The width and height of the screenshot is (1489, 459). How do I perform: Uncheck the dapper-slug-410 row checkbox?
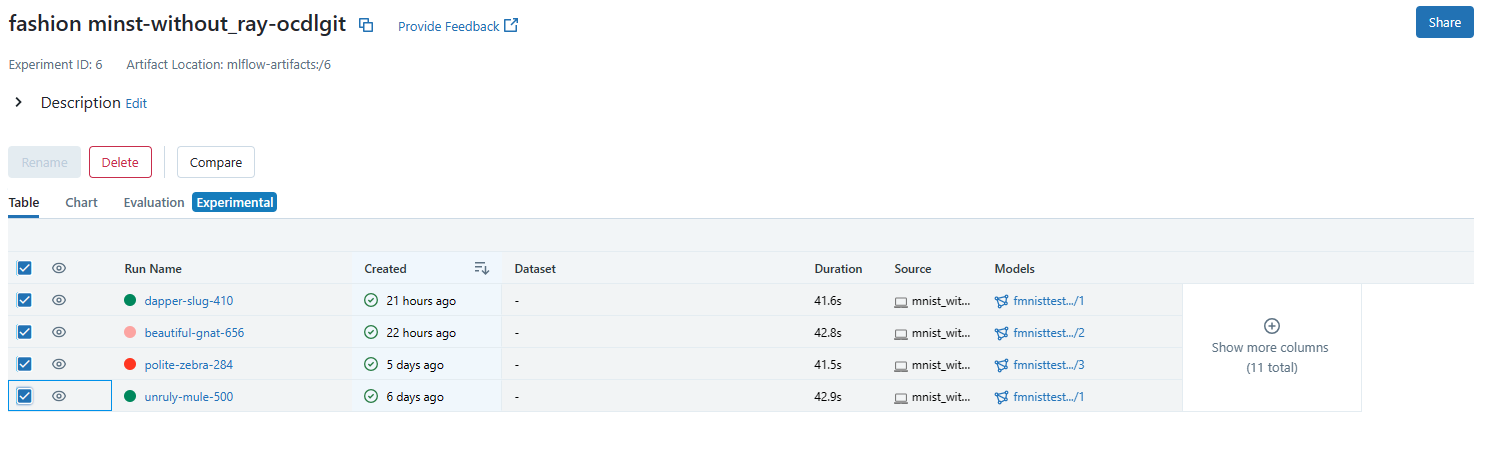point(25,300)
